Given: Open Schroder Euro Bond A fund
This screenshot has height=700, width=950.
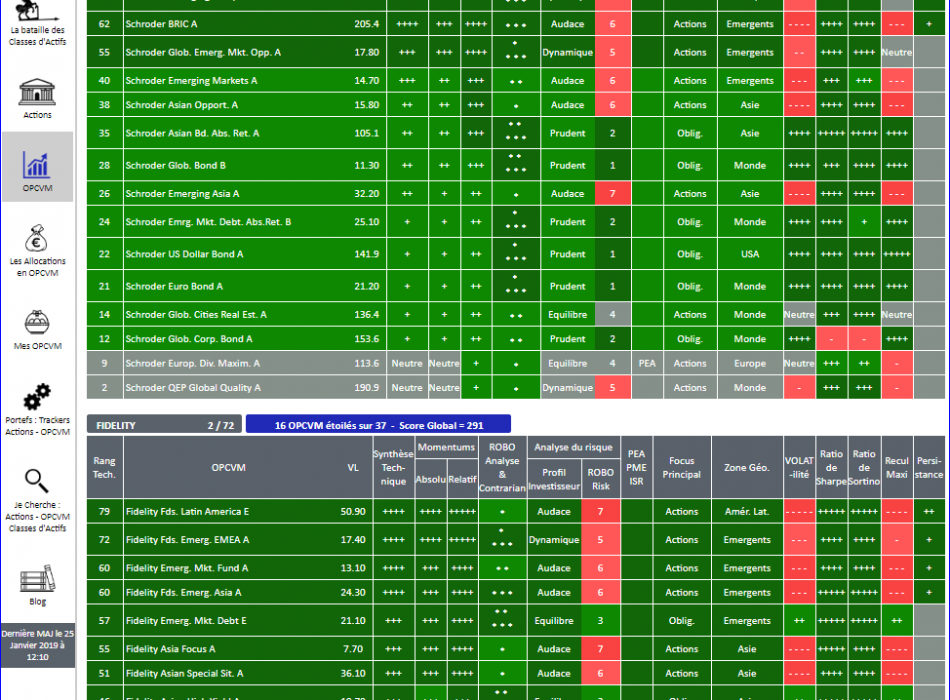Looking at the screenshot, I should pyautogui.click(x=174, y=286).
